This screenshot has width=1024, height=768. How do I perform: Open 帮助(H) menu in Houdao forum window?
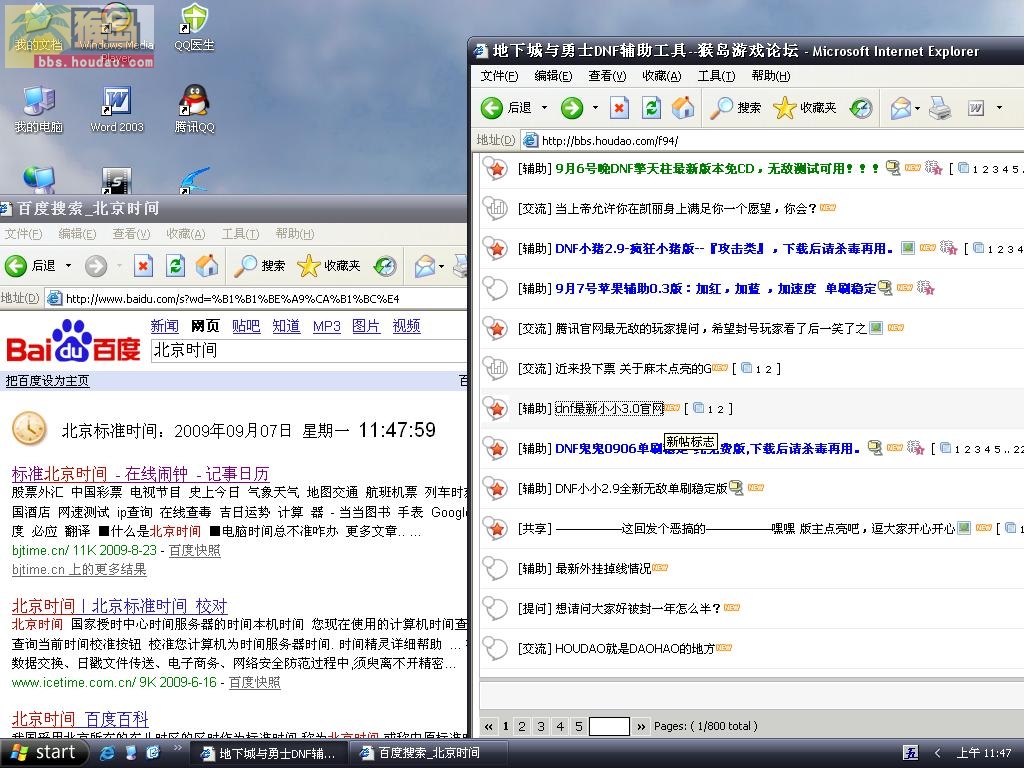771,76
